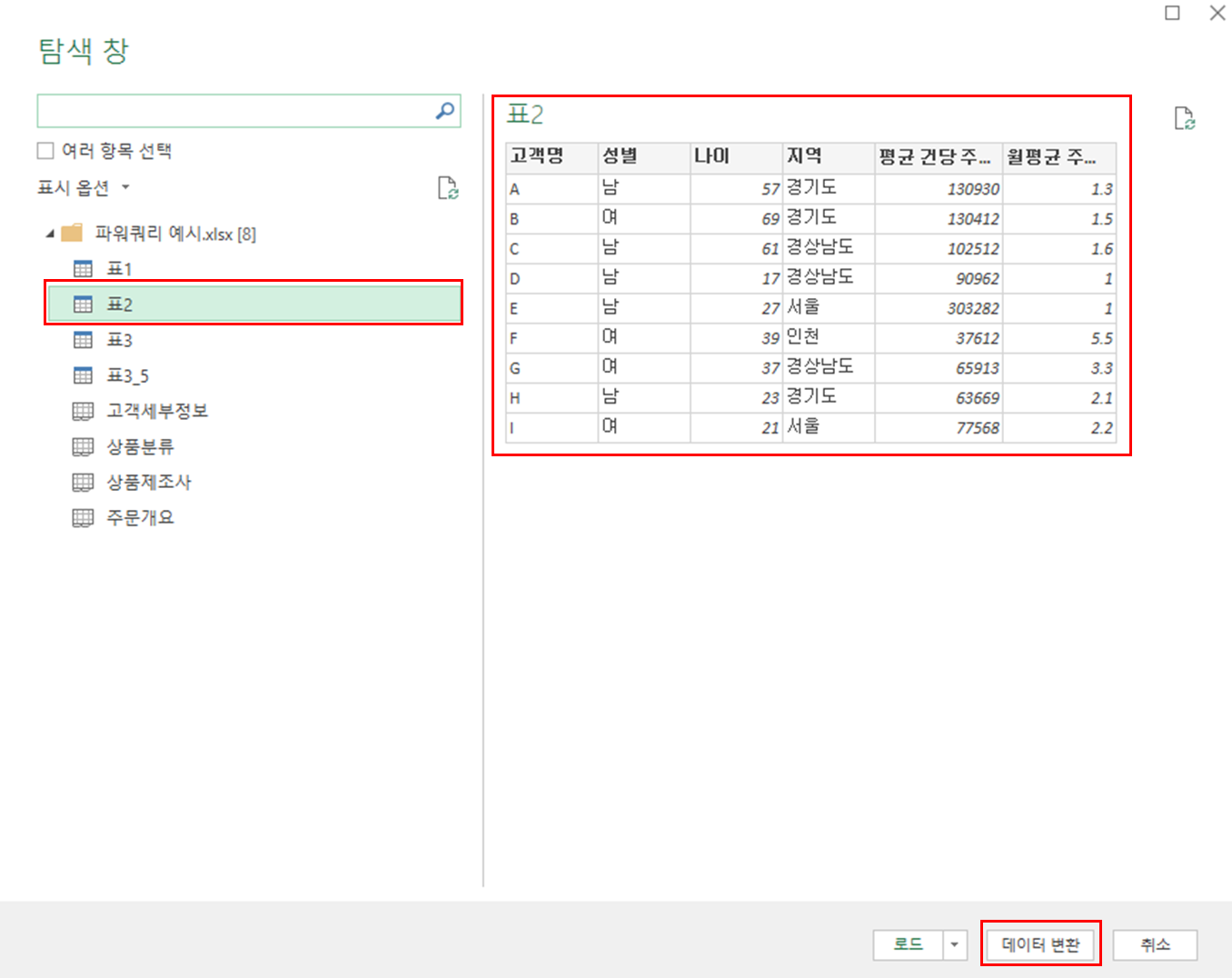Click the cell with value 5.5
Screen dimensions: 1232x978
coord(1059,338)
